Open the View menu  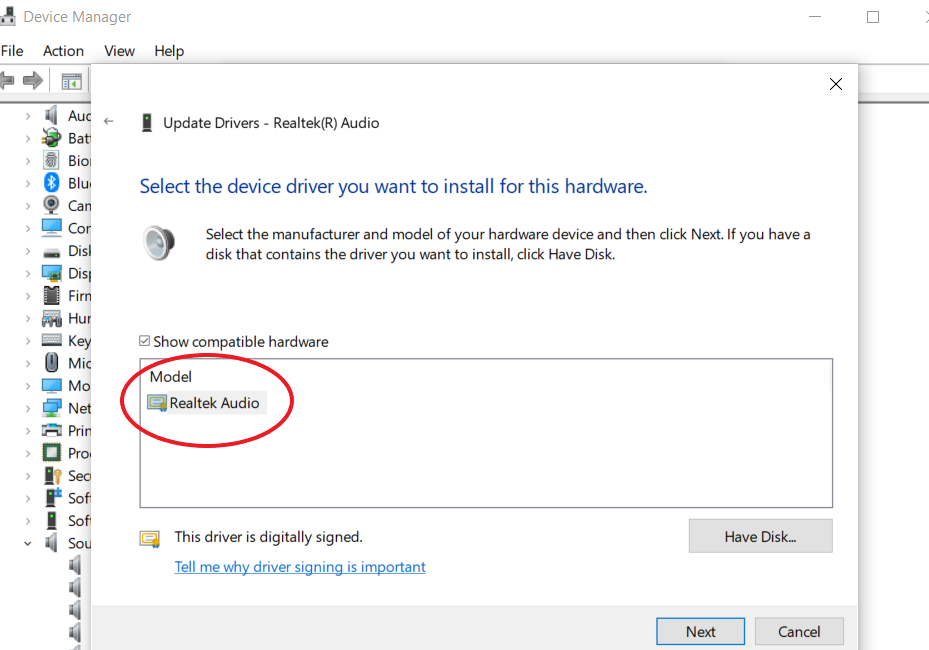(x=119, y=51)
